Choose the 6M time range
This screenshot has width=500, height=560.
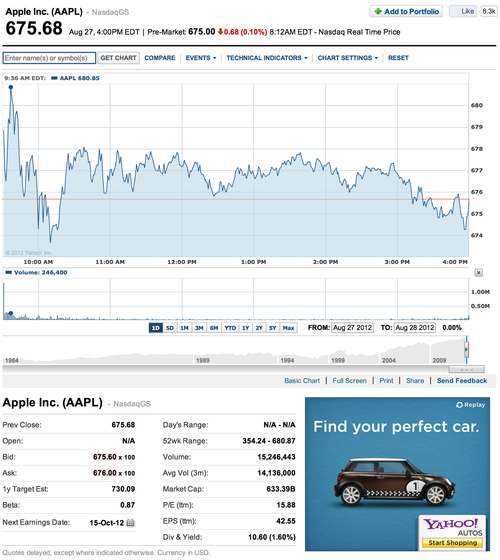tap(214, 328)
